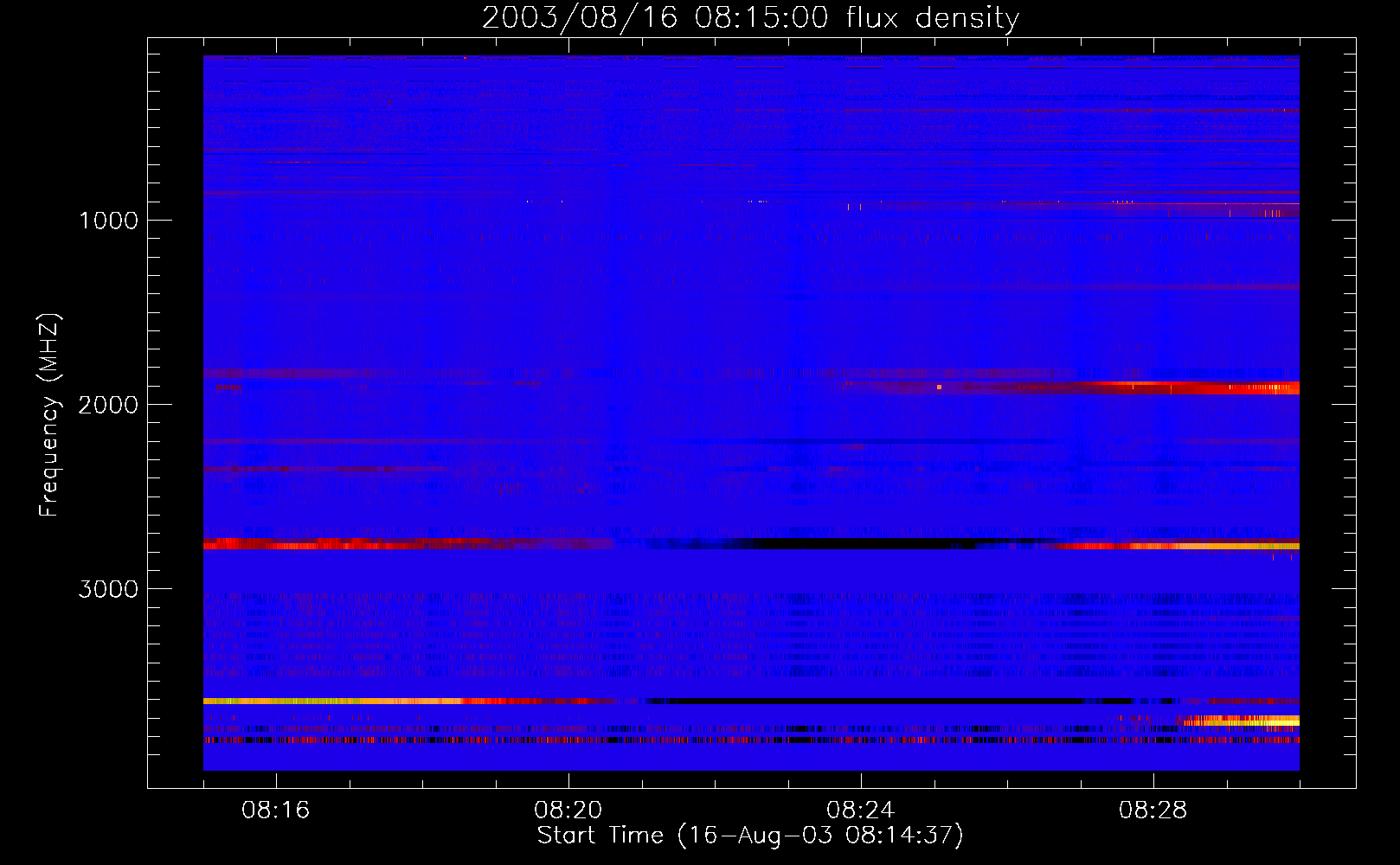Click the bright red emission band near 2000 MHz
This screenshot has width=1400, height=865.
coord(1194,388)
